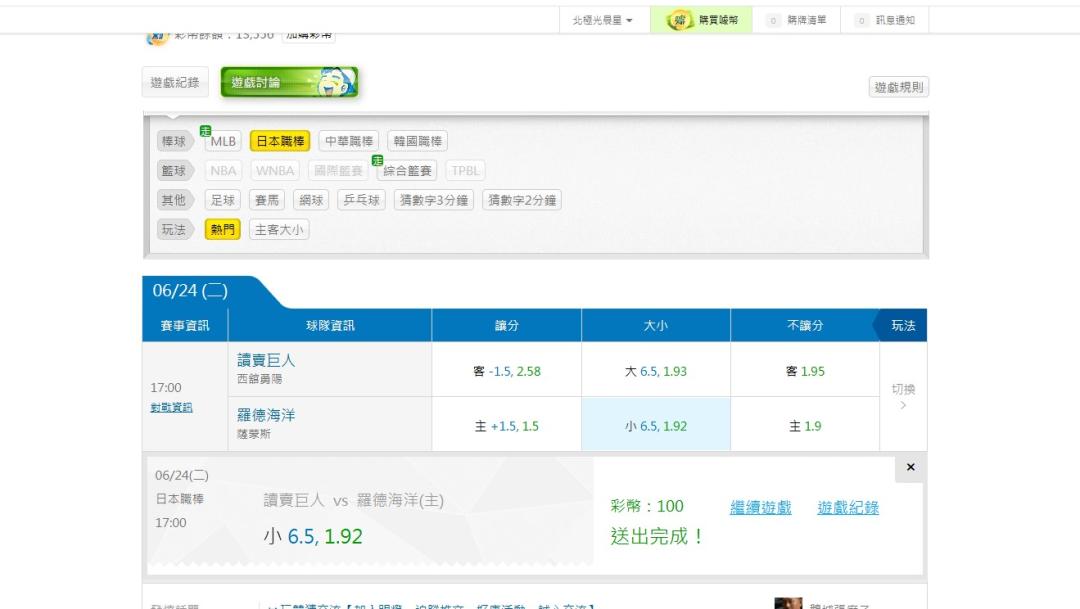The image size is (1080, 609).
Task: Select the MLB league filter
Action: point(223,141)
